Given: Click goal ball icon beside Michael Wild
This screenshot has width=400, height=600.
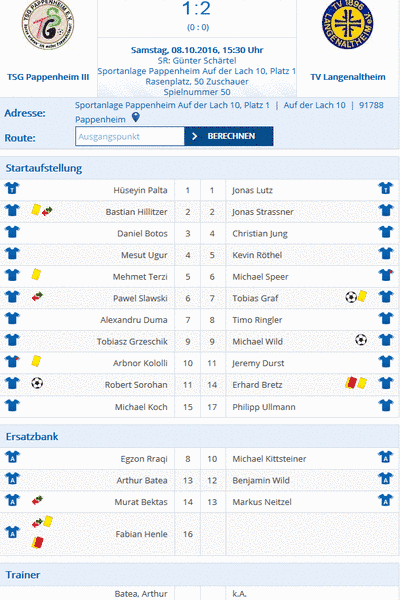Looking at the screenshot, I should click(361, 340).
